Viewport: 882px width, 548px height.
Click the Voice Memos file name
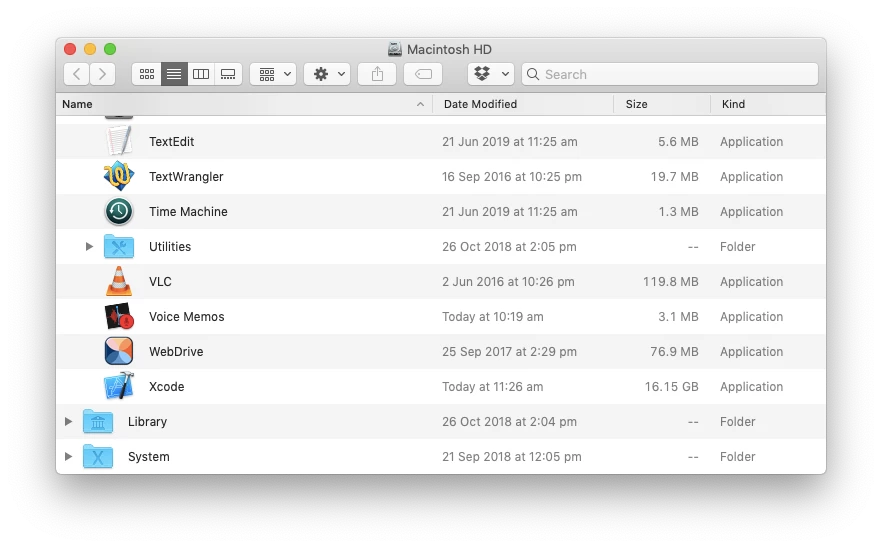[x=187, y=317]
